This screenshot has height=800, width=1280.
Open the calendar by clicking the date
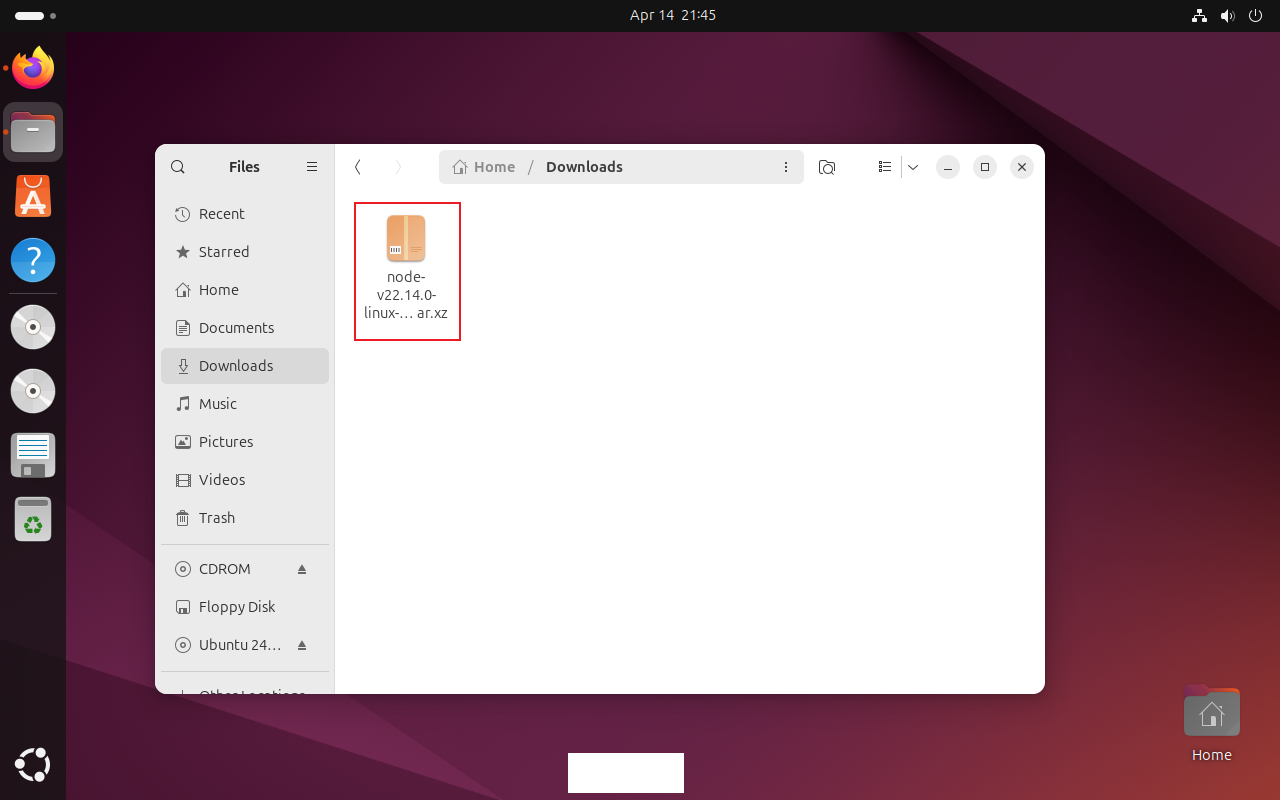pos(673,15)
